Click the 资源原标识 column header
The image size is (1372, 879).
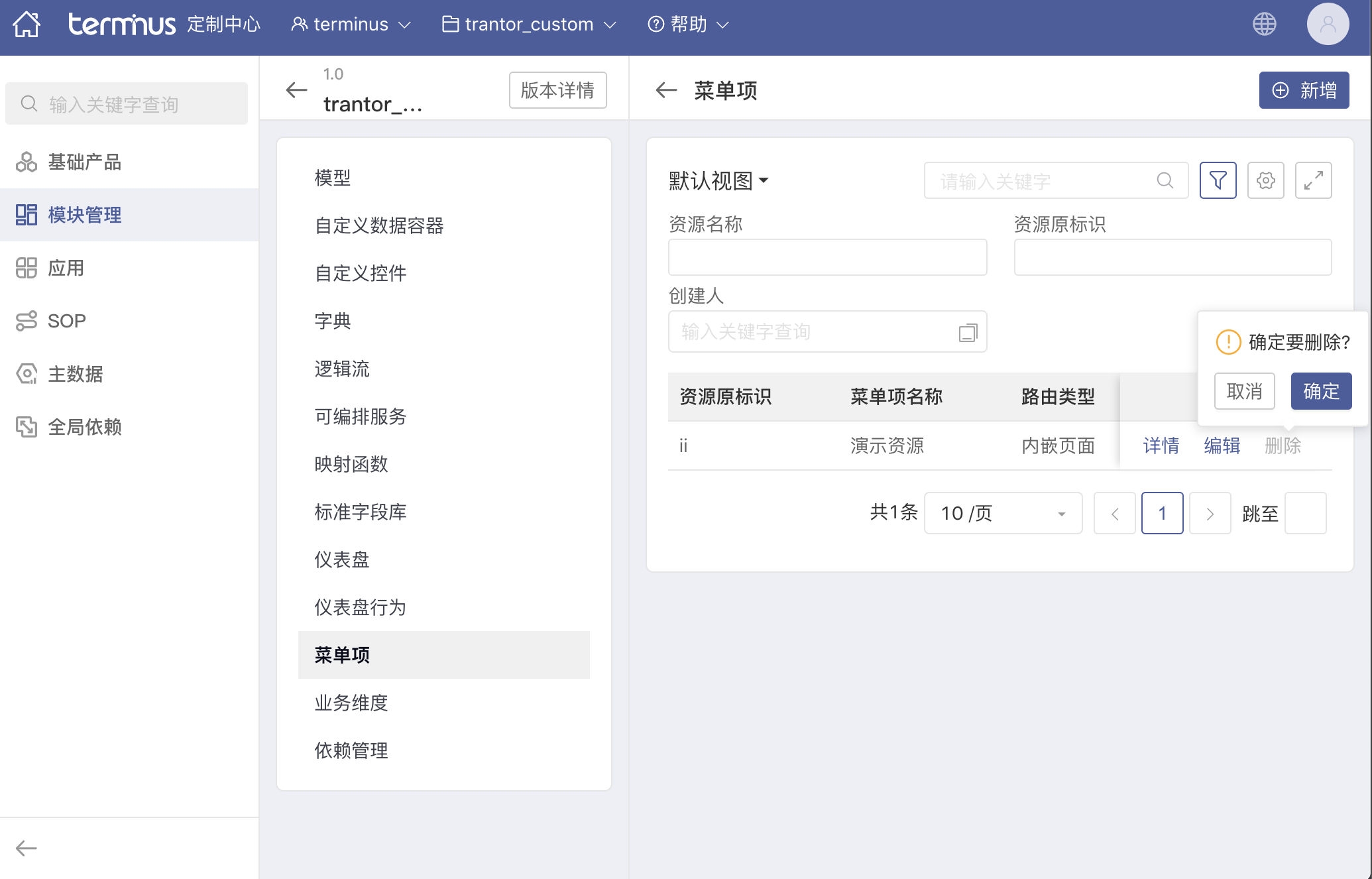click(726, 396)
